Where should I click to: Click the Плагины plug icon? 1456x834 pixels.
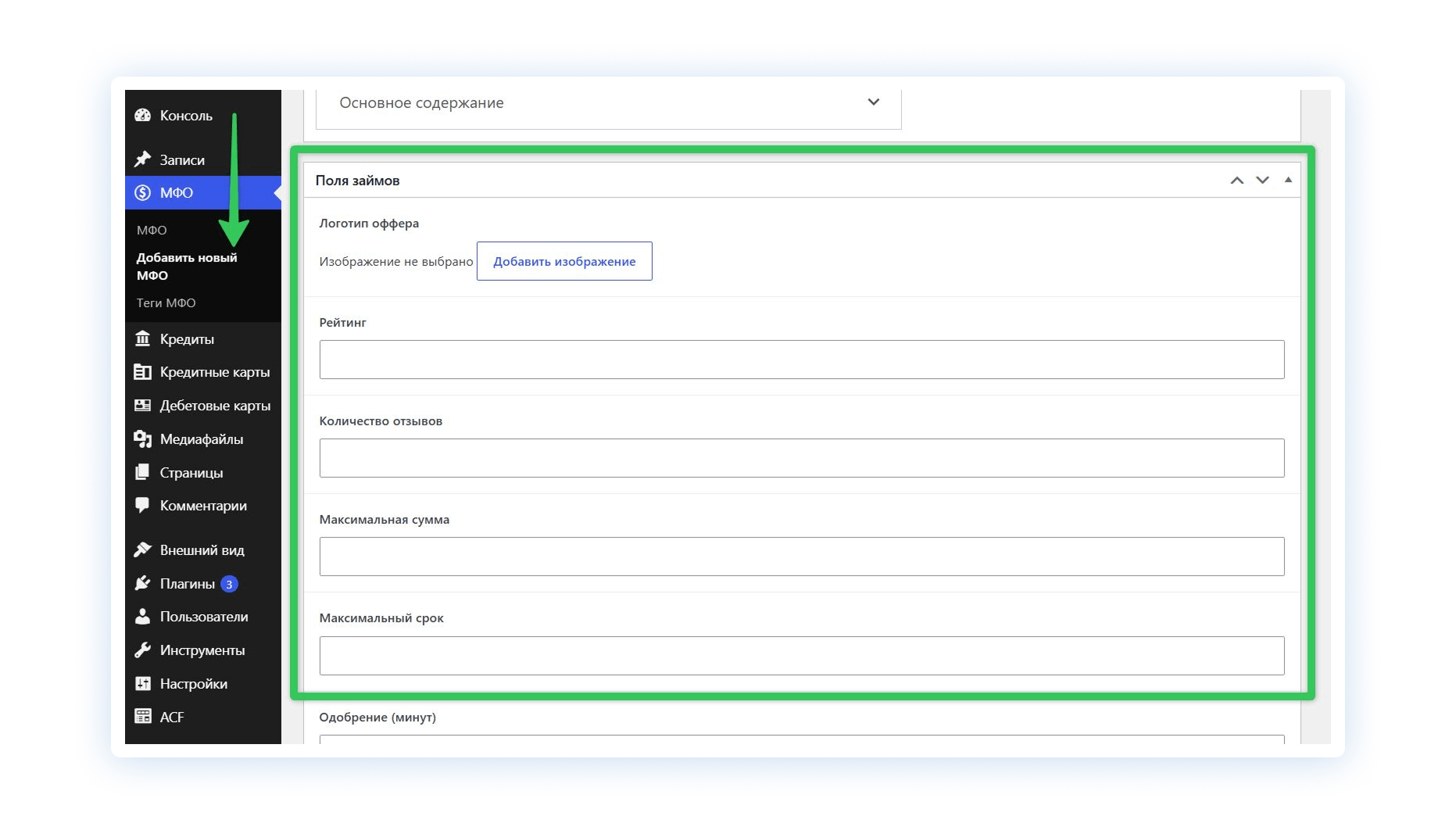point(142,583)
